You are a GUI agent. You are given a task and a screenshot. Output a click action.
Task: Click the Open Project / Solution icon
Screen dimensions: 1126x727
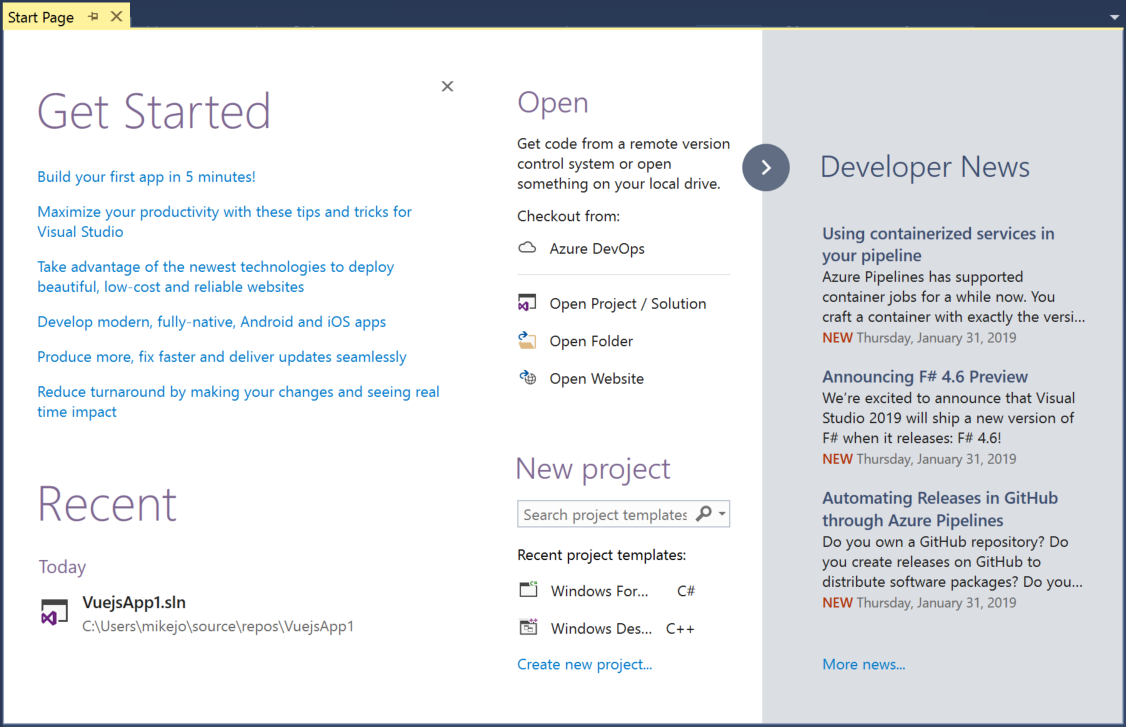coord(527,303)
